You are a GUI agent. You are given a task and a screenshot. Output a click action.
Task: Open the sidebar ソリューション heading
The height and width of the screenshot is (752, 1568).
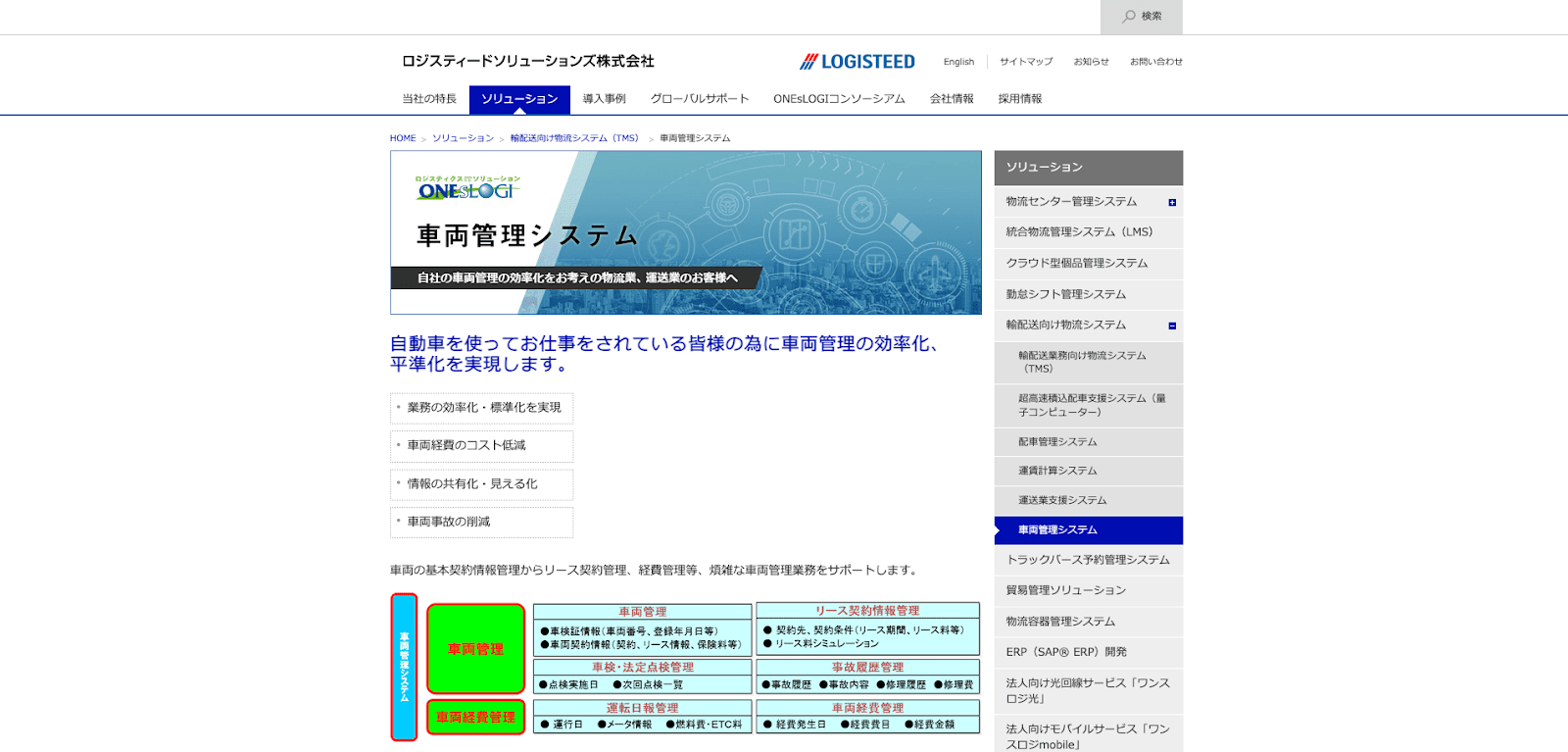coord(1089,168)
